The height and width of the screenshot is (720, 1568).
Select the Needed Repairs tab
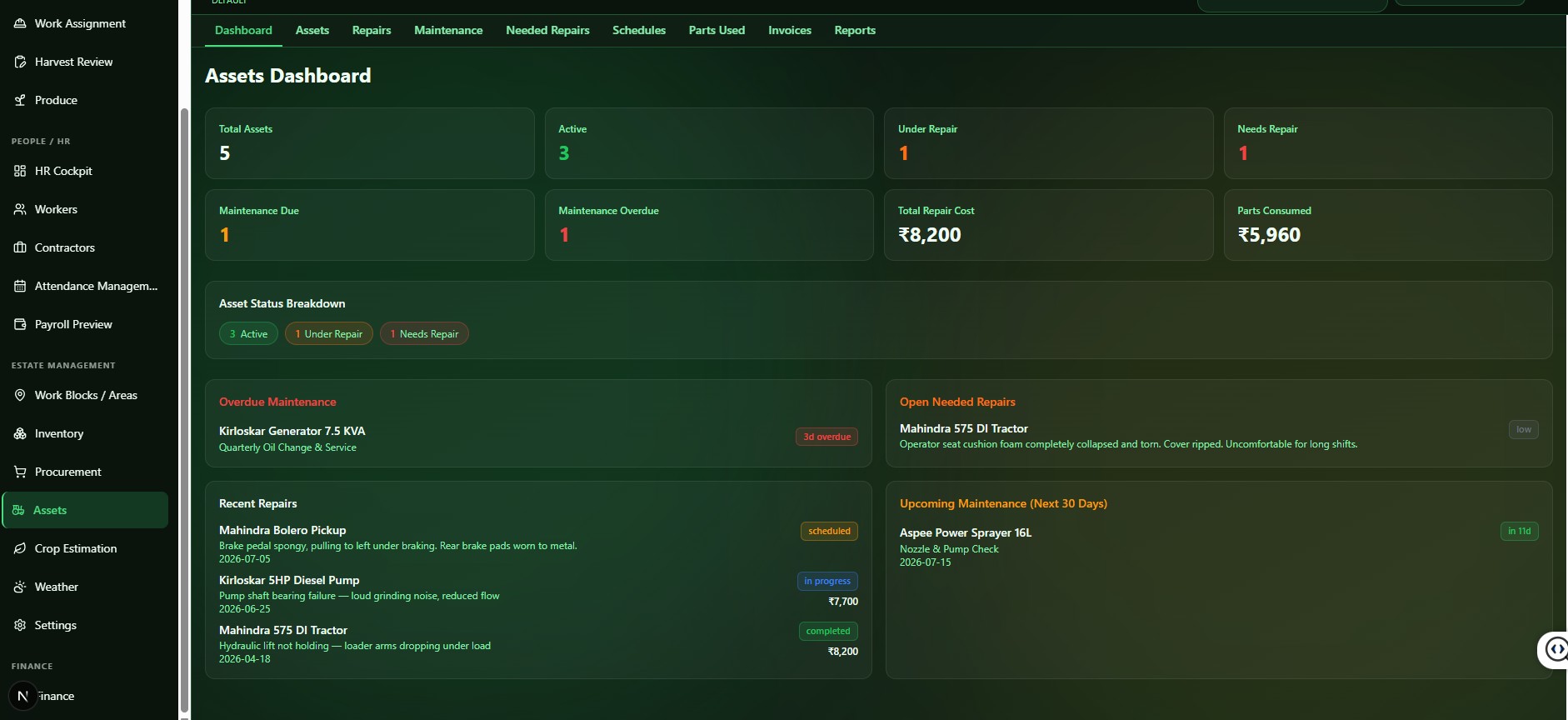click(x=547, y=30)
